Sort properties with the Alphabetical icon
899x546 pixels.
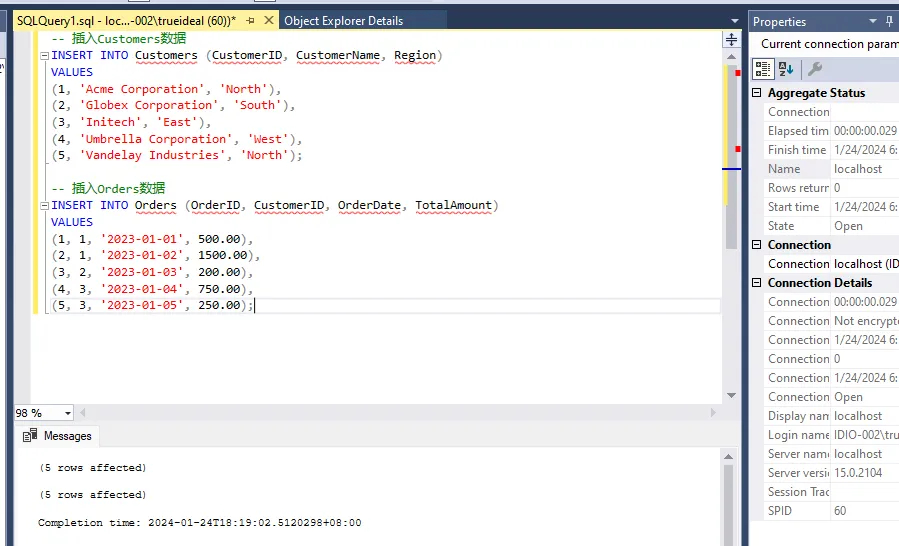pos(786,69)
